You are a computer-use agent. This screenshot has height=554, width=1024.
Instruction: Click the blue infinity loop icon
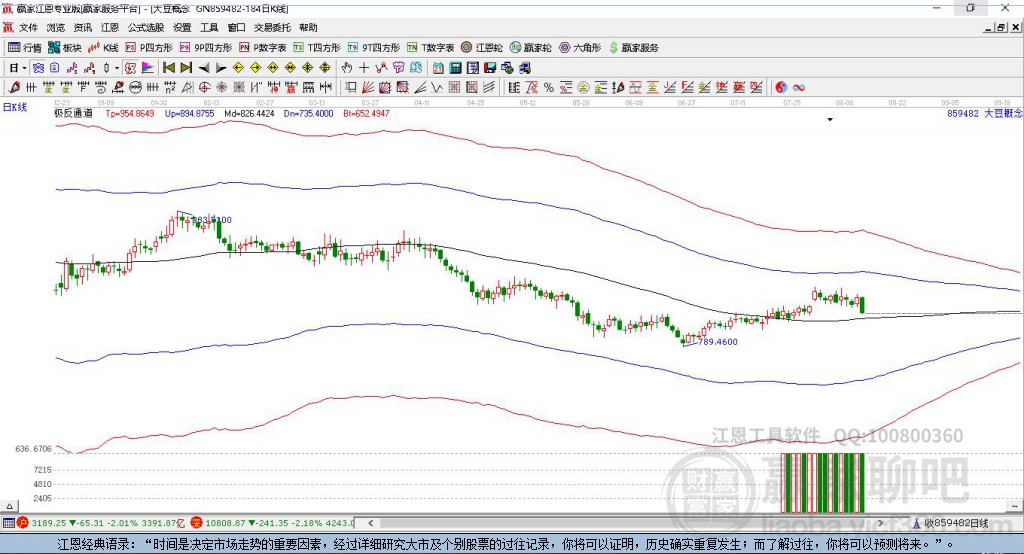point(799,88)
